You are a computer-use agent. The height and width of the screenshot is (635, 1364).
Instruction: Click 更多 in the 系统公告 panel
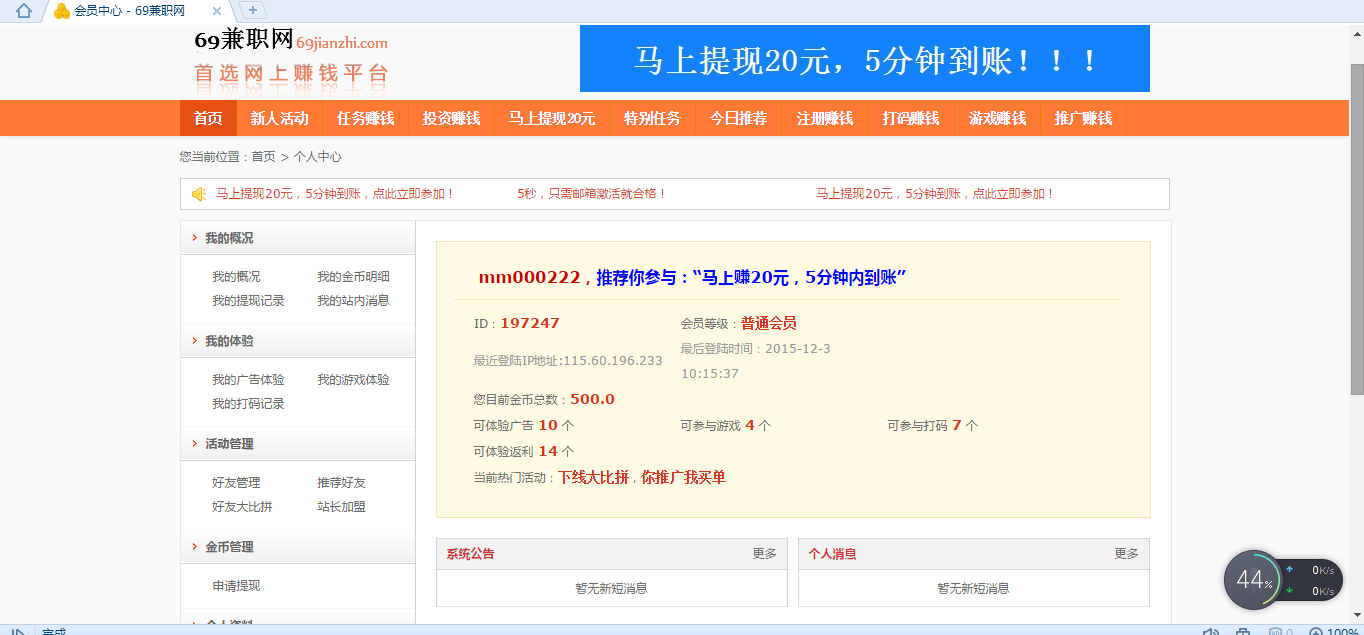764,554
